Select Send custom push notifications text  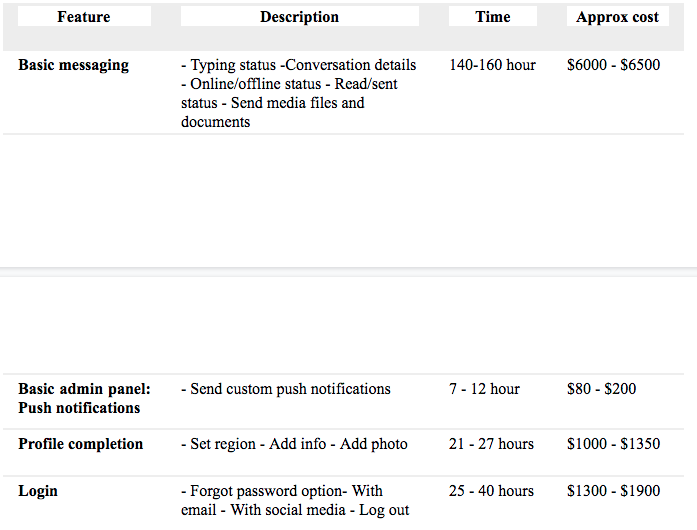(285, 389)
